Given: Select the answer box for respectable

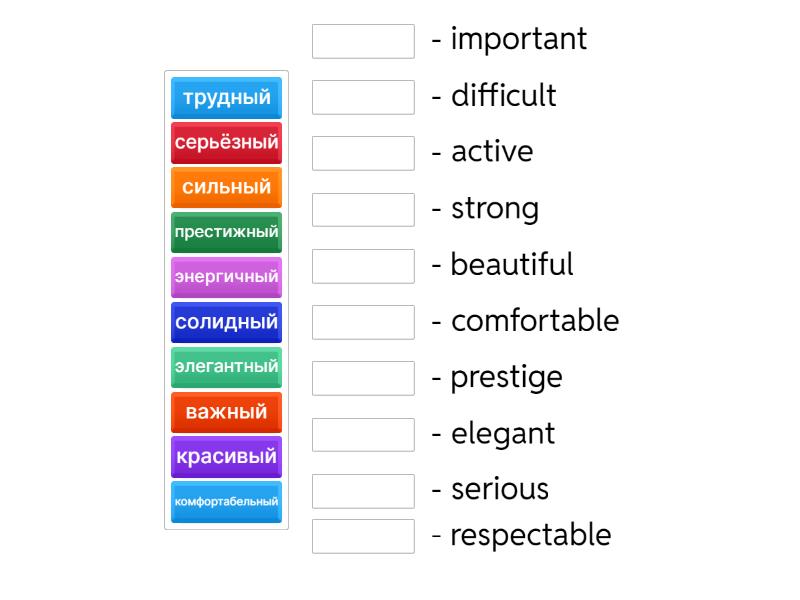Looking at the screenshot, I should point(363,536).
